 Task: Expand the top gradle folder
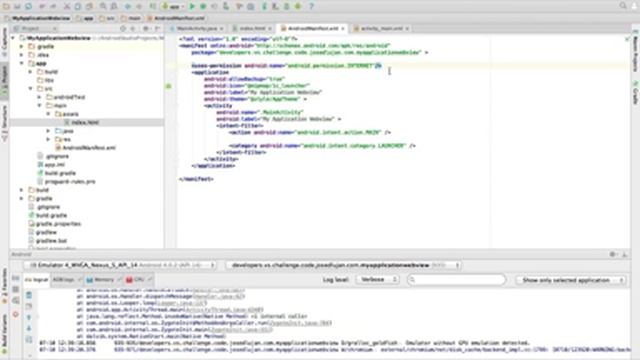click(x=22, y=47)
